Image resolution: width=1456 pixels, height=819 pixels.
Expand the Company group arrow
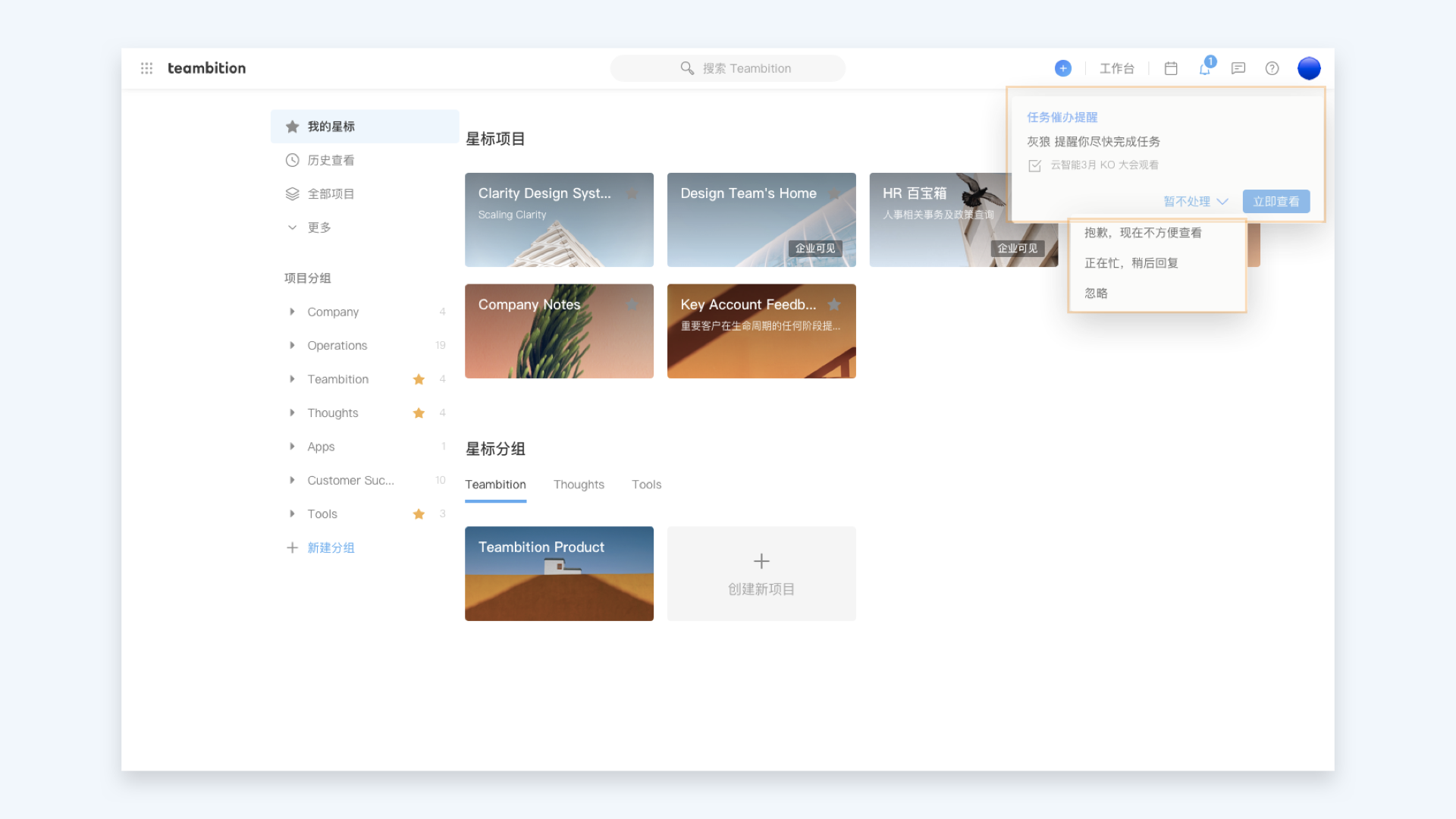[x=292, y=312]
